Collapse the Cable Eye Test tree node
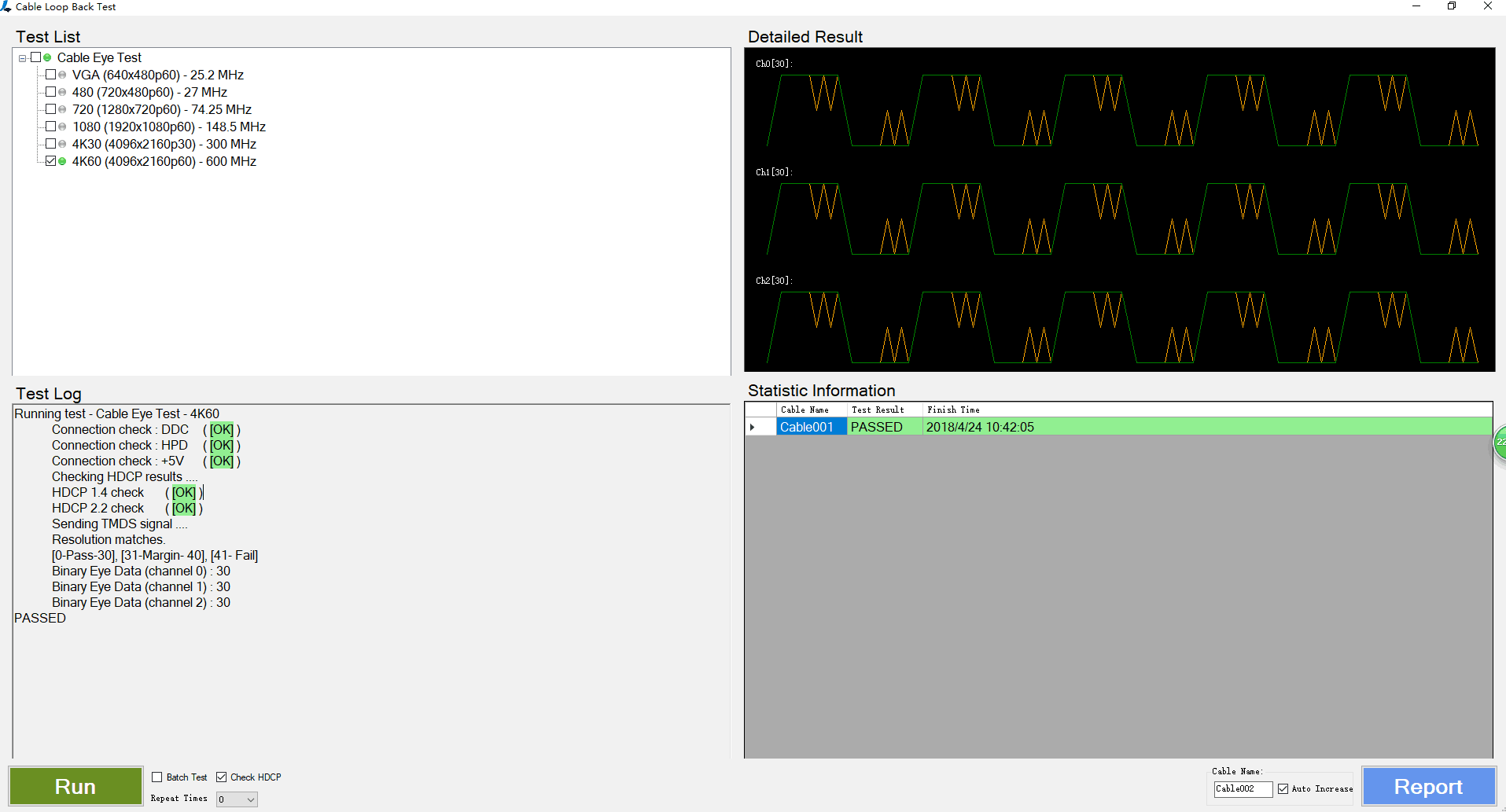This screenshot has width=1506, height=812. tap(23, 58)
